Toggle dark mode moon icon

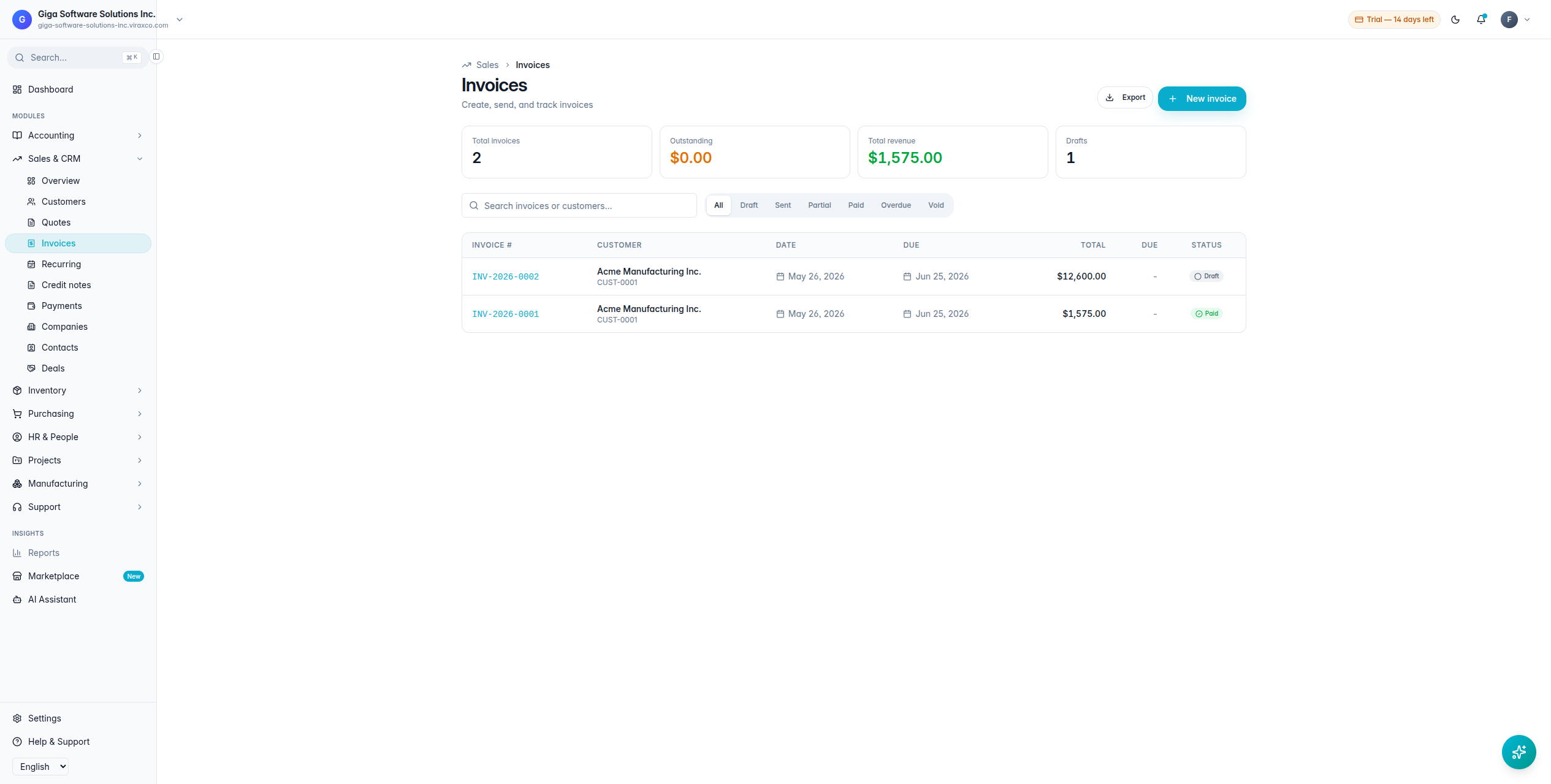tap(1455, 20)
